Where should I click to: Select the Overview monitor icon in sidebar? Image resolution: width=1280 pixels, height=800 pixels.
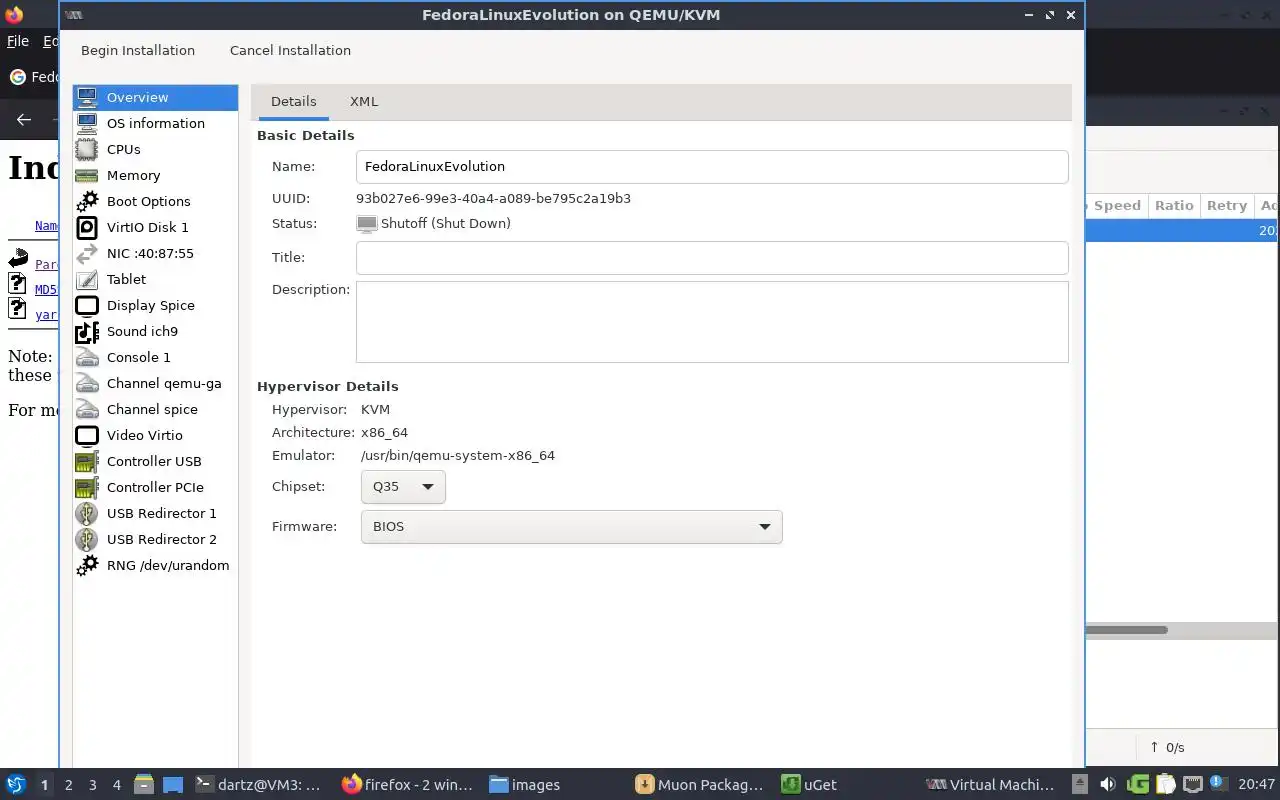(87, 97)
